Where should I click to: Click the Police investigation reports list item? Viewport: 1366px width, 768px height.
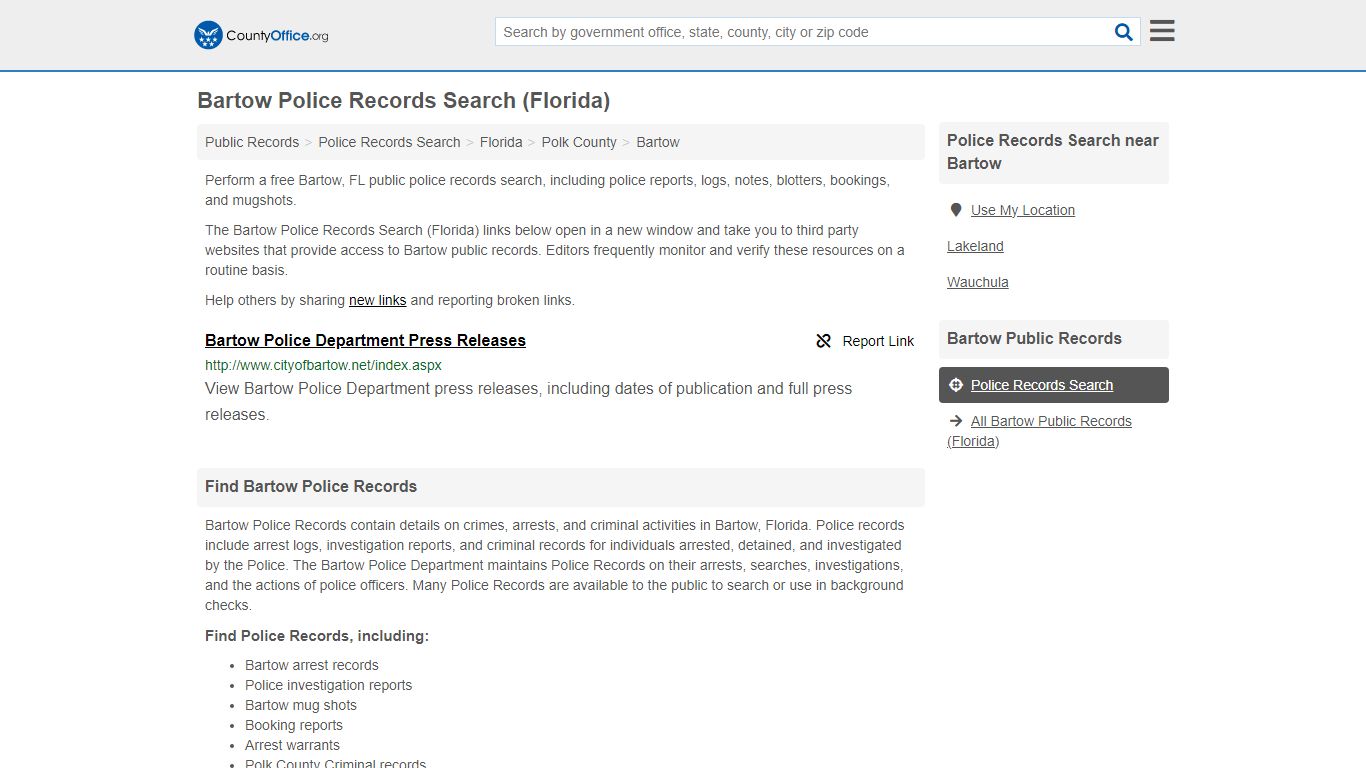point(328,685)
